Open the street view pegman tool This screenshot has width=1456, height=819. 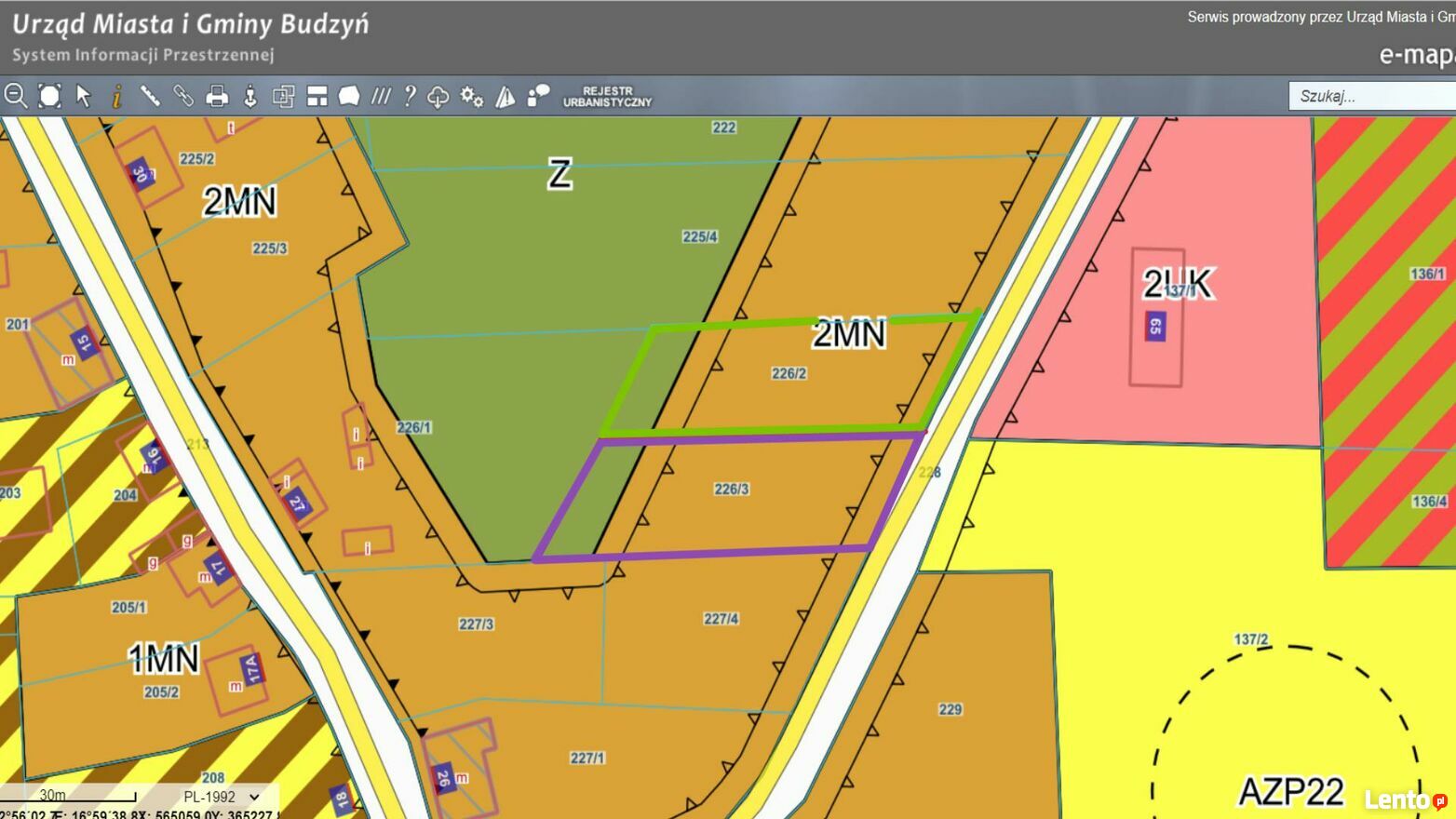click(x=249, y=96)
